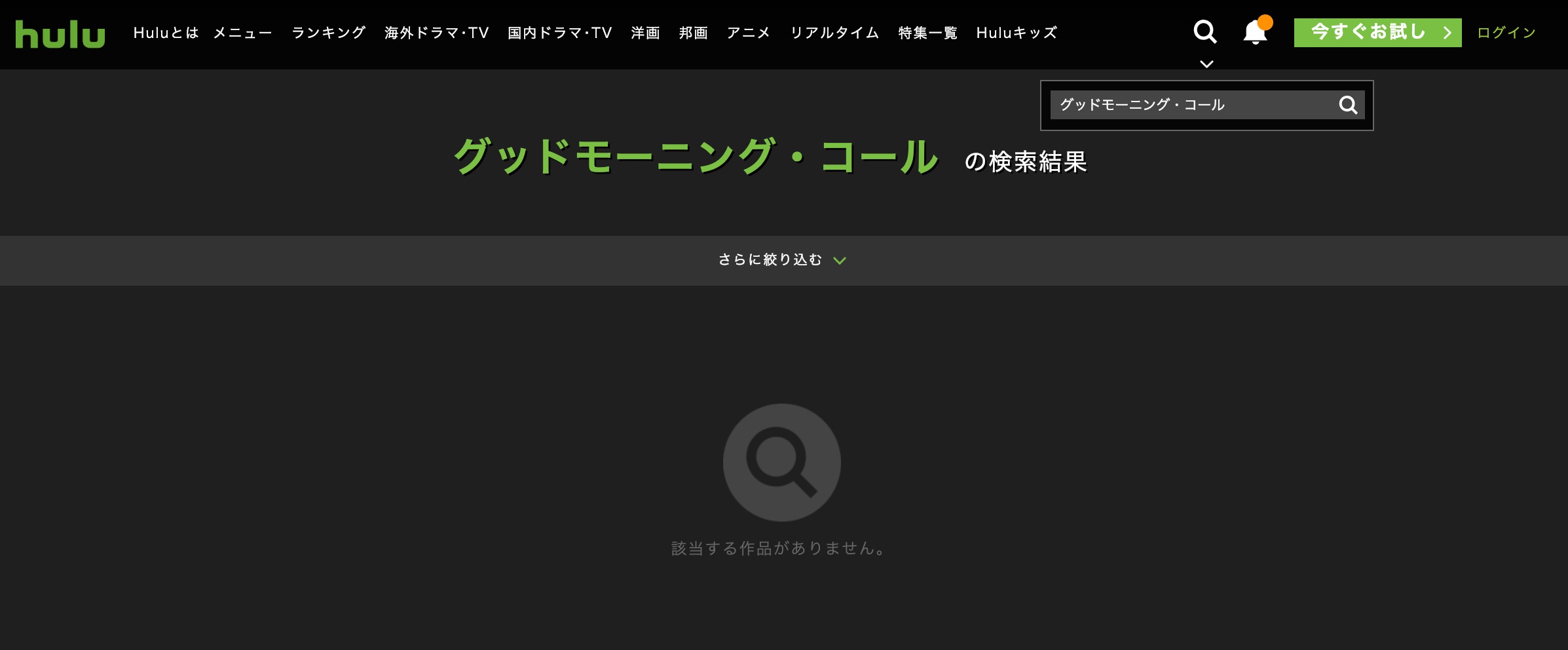1568x650 pixels.
Task: Click the large empty-results magnifier icon
Action: 781,463
